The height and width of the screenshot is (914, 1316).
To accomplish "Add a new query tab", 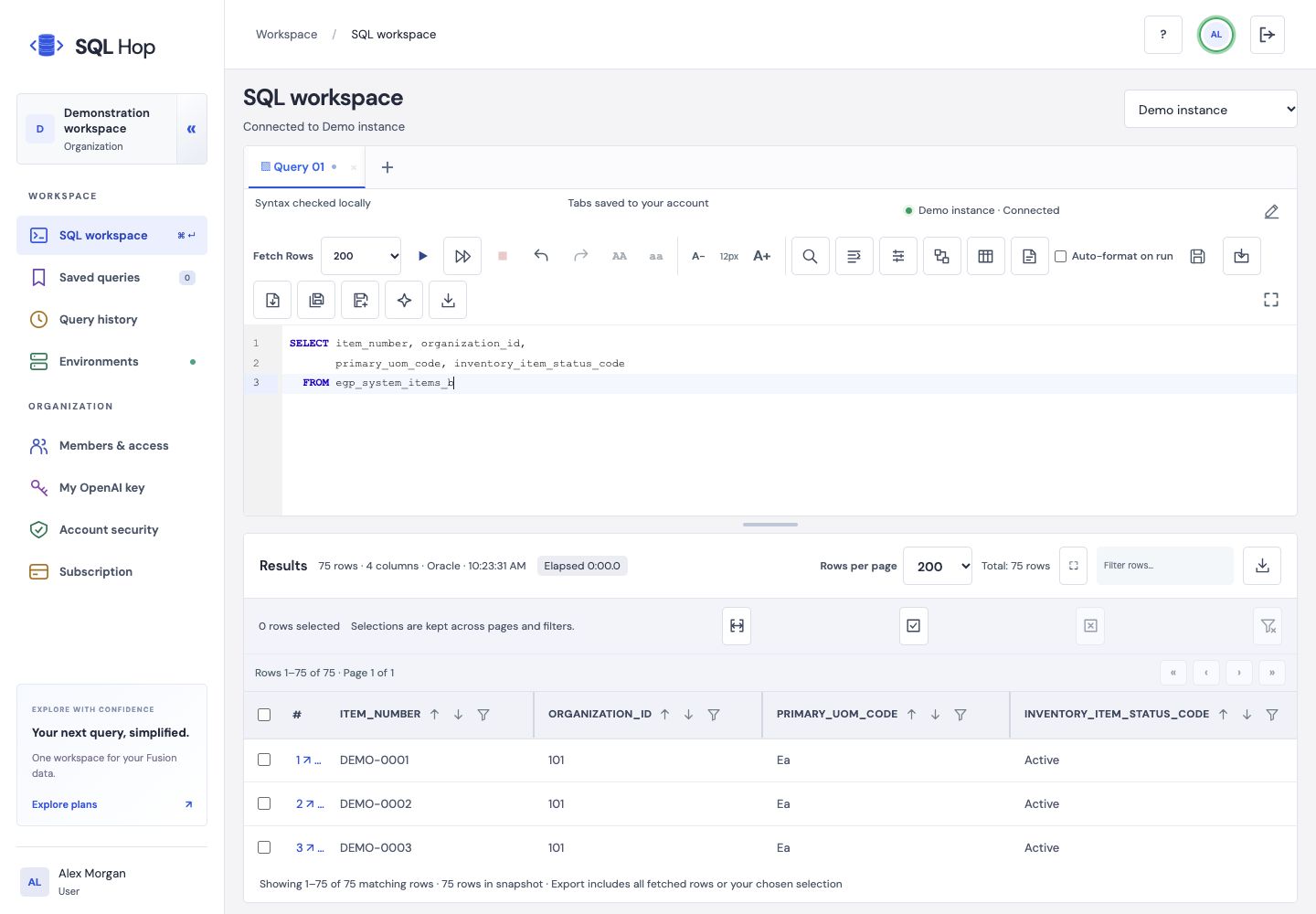I will (387, 167).
